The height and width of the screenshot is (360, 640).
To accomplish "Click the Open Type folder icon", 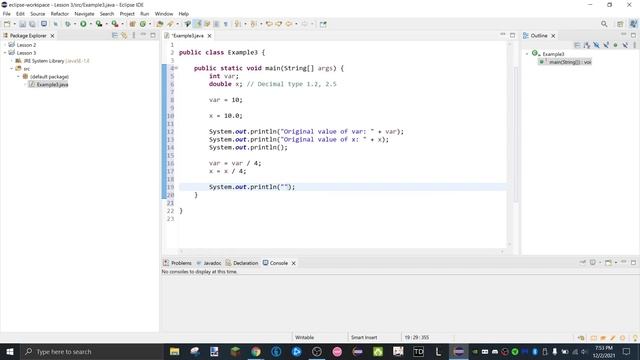I will point(160,24).
